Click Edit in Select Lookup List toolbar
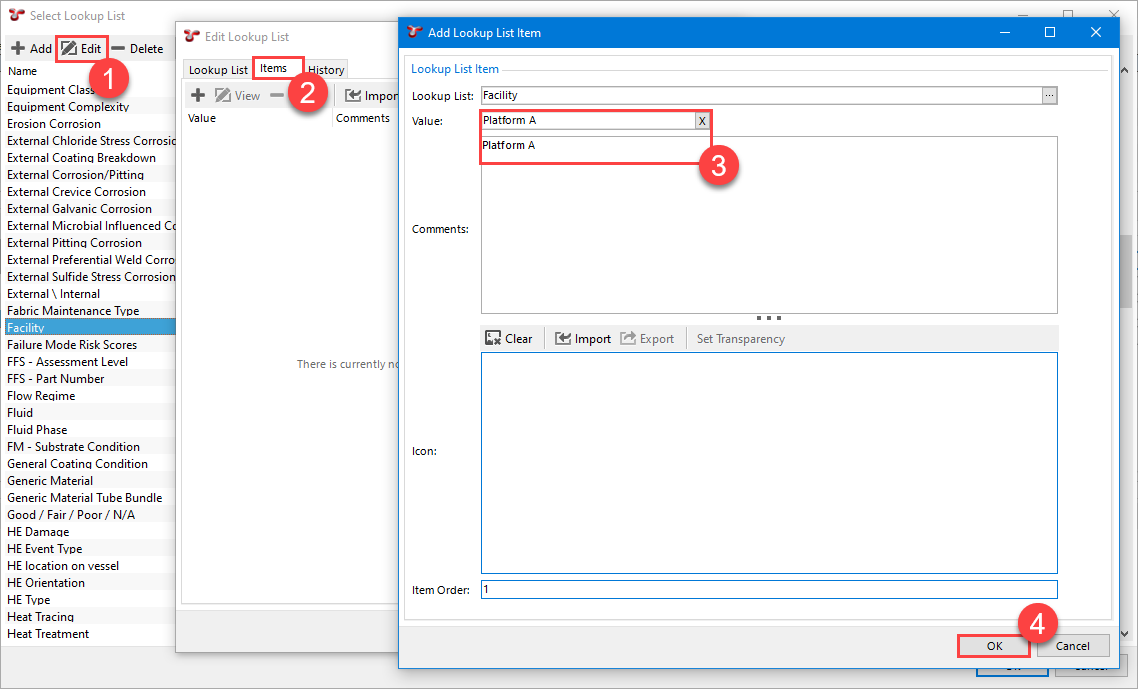This screenshot has height=689, width=1138. coord(81,49)
